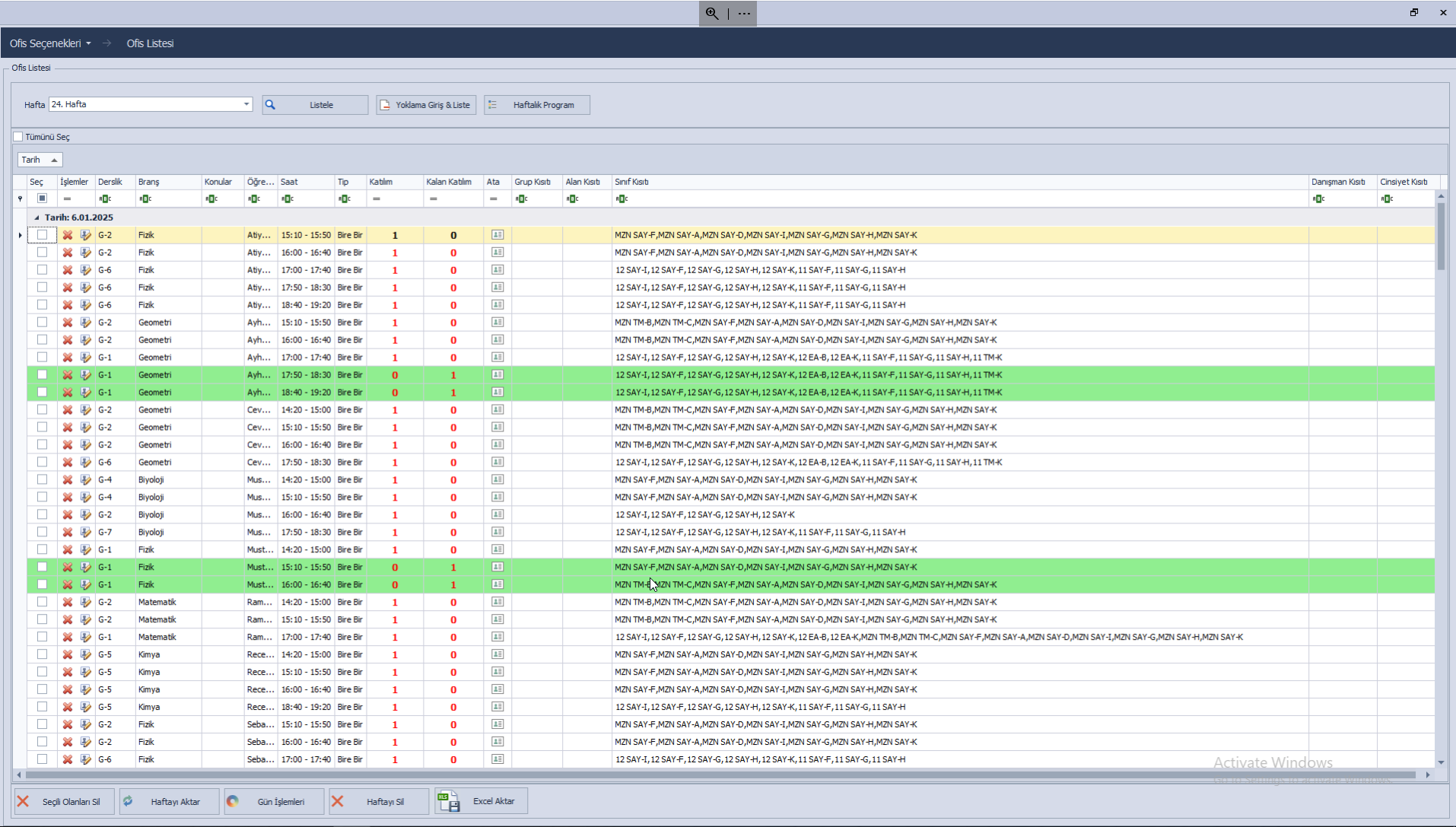Open Gün İşlemleri button
Image resolution: width=1456 pixels, height=827 pixels.
274,801
